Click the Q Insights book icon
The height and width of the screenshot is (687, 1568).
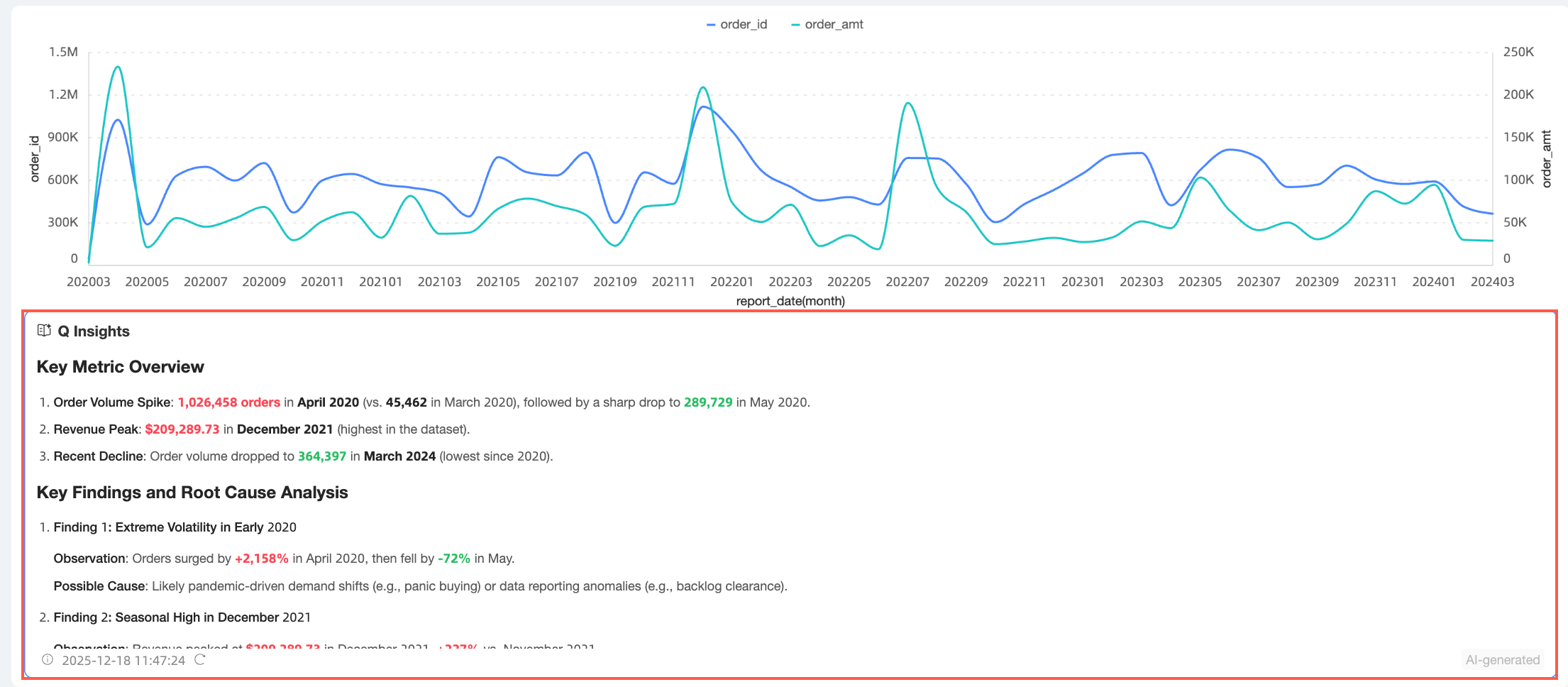pyautogui.click(x=44, y=331)
